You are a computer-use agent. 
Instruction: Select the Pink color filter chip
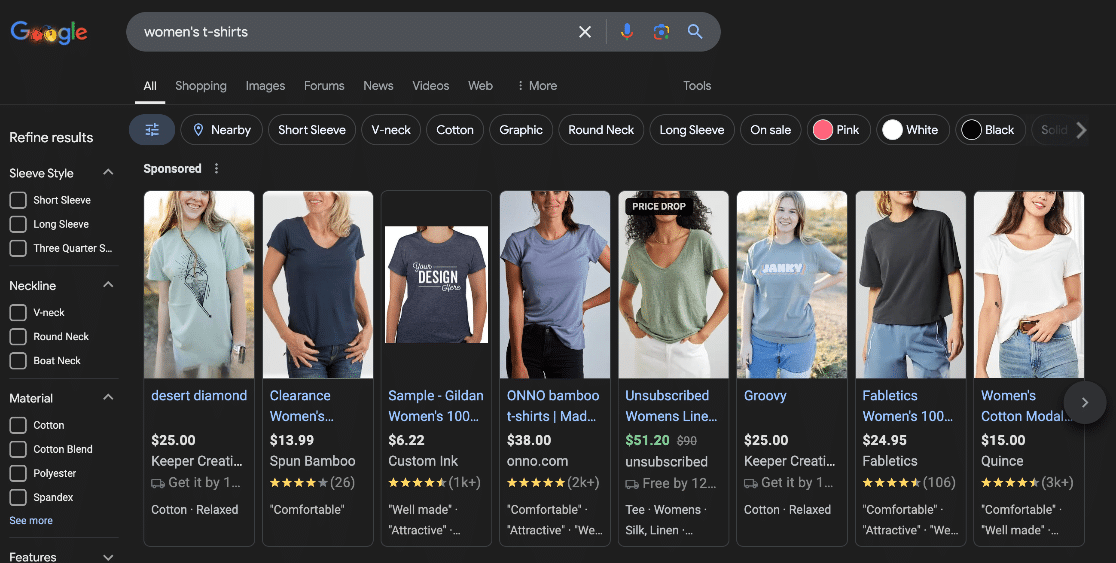coord(836,130)
